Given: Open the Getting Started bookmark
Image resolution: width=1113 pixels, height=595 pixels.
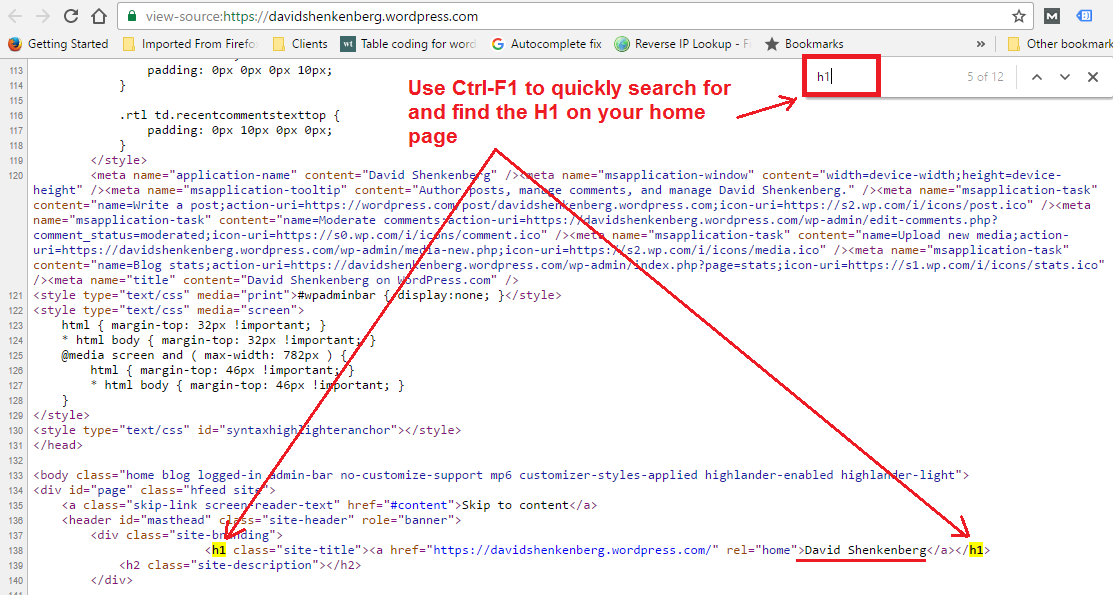Looking at the screenshot, I should pos(58,43).
